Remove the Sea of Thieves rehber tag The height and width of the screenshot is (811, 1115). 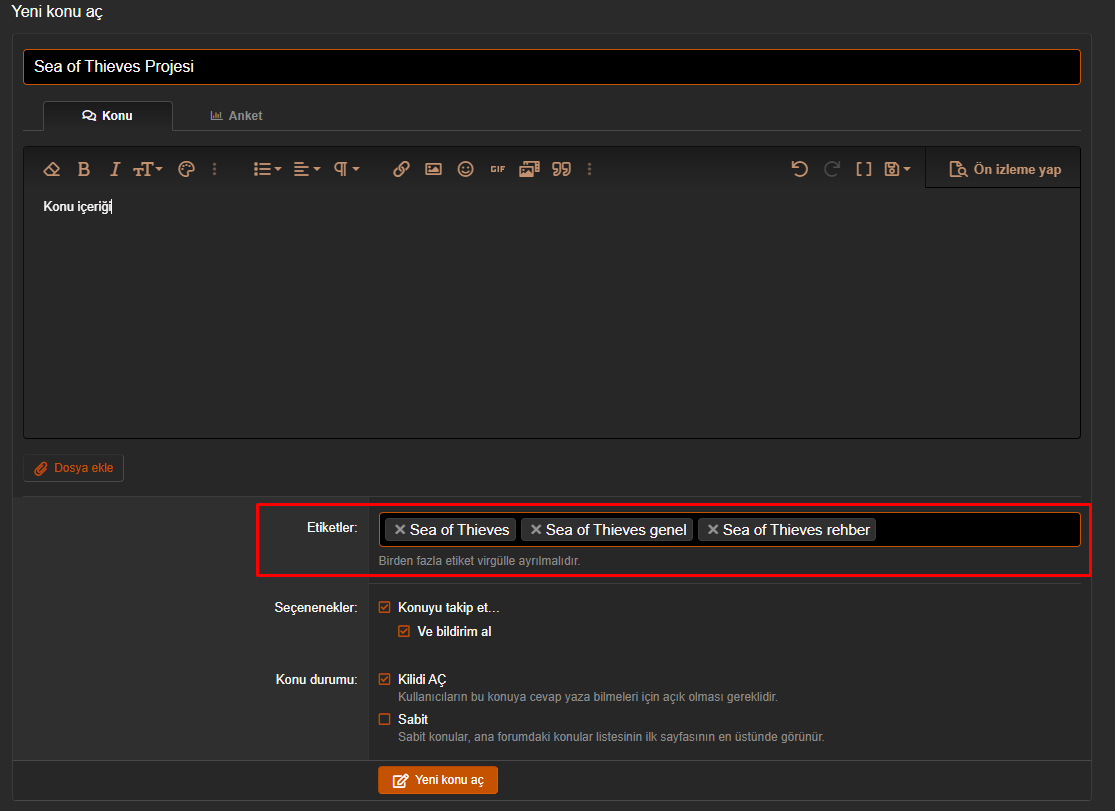pyautogui.click(x=713, y=530)
